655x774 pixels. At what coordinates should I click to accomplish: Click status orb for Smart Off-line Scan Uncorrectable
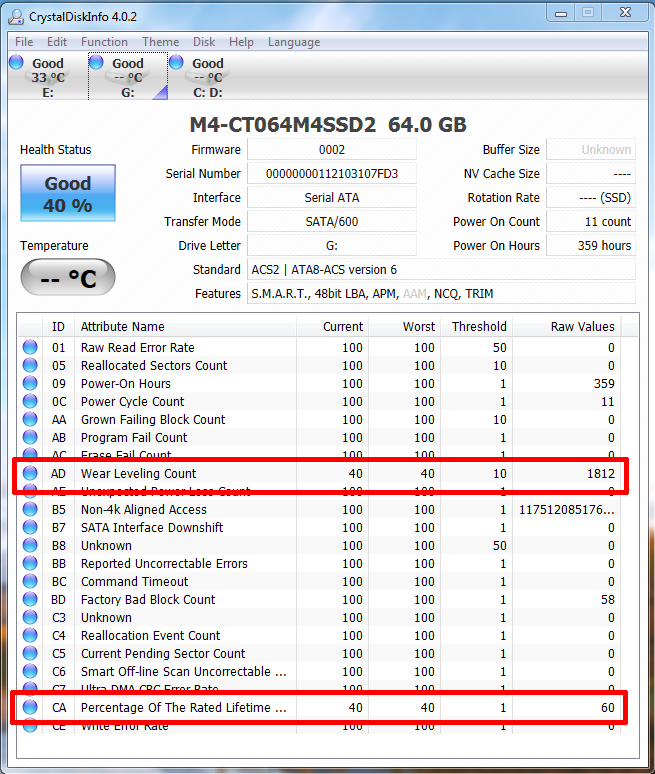30,671
